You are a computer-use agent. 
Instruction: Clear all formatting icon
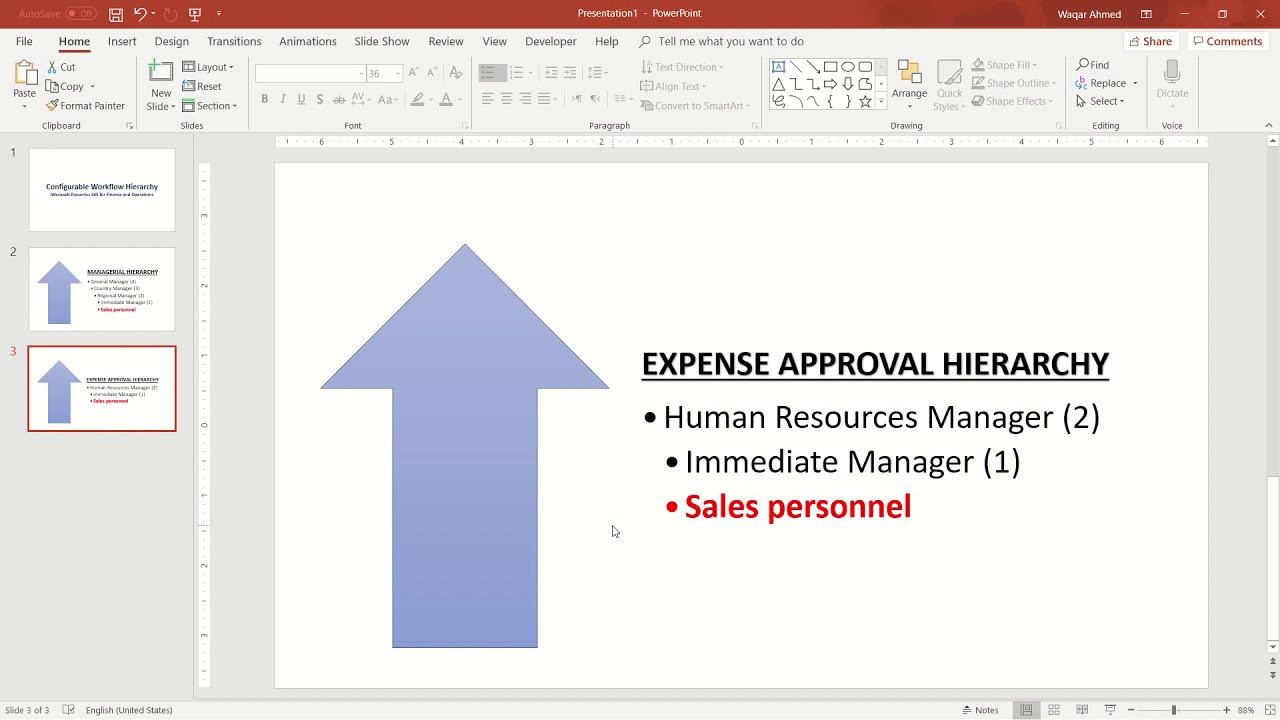[456, 73]
